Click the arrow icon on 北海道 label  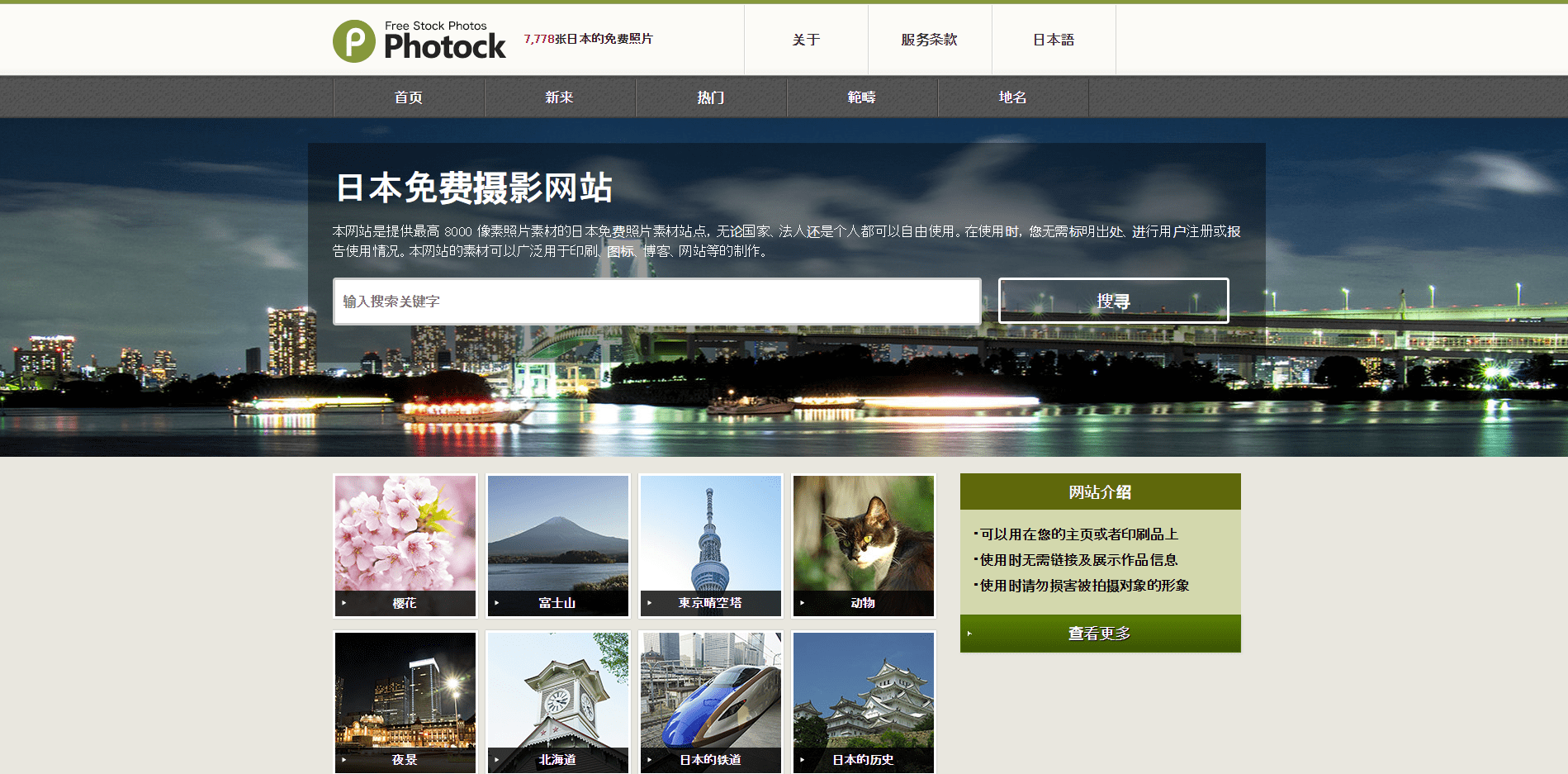tap(497, 760)
